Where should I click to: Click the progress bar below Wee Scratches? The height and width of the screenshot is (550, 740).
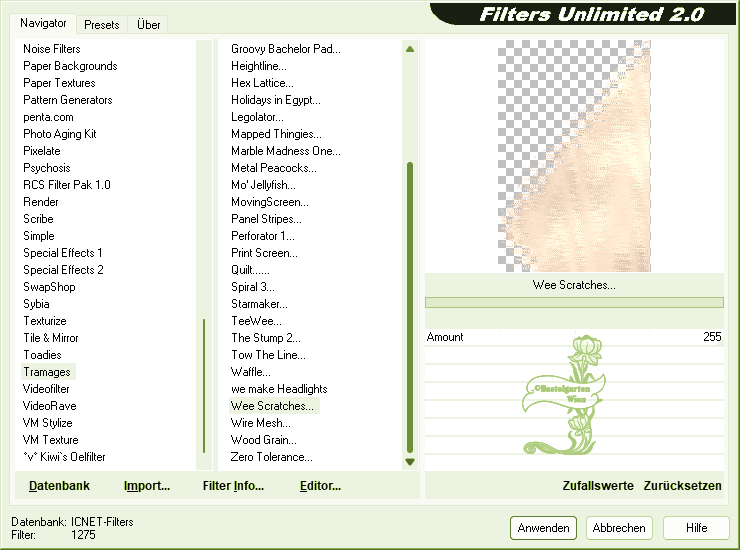(x=574, y=302)
